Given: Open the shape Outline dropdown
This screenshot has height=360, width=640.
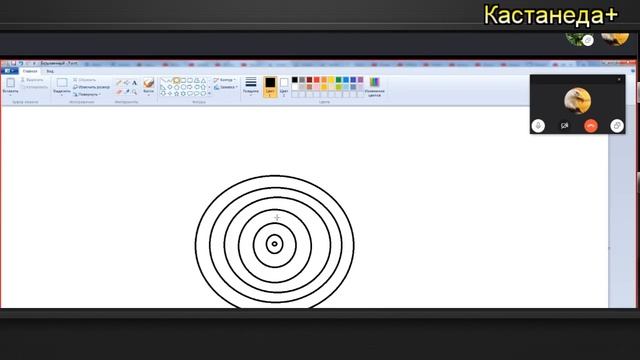Looking at the screenshot, I should click(224, 80).
